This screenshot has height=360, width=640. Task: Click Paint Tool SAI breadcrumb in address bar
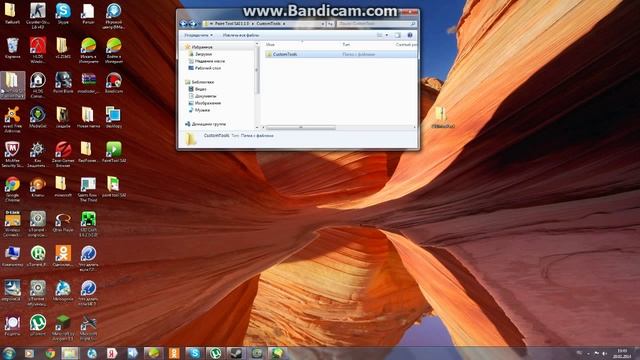click(232, 24)
